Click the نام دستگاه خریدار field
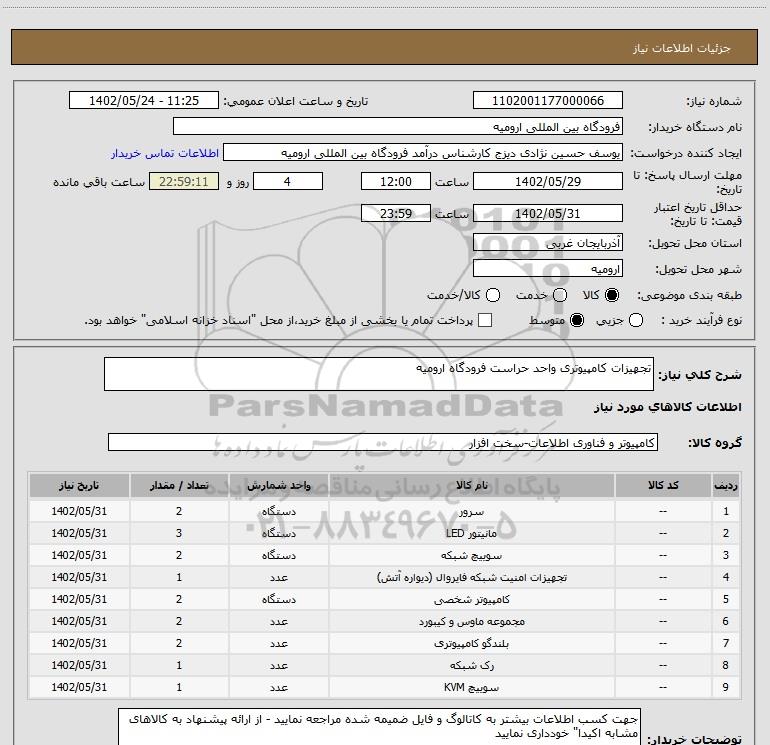Screen dimensions: 770x745 (397, 128)
